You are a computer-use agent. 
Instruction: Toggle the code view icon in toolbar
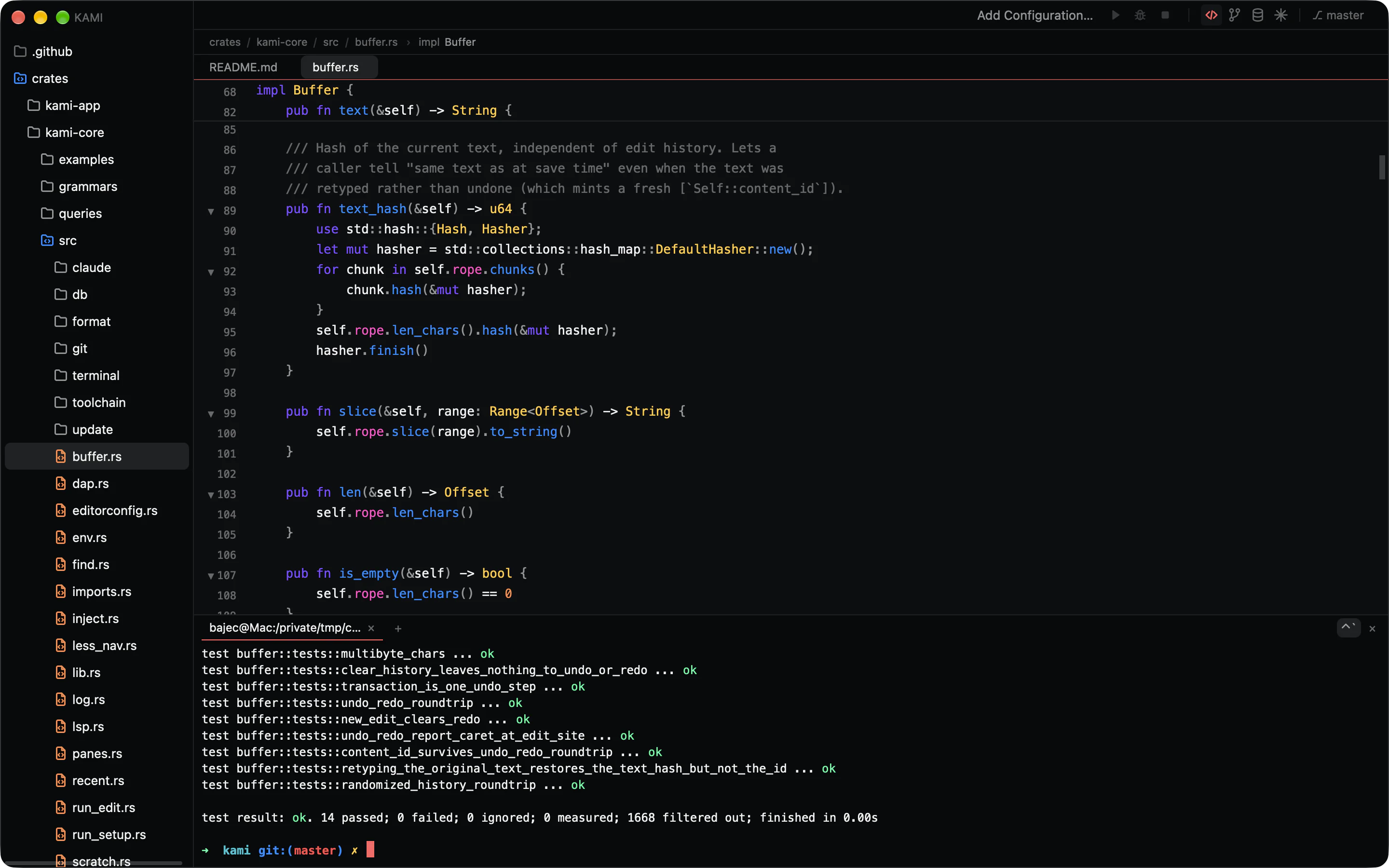click(1211, 15)
